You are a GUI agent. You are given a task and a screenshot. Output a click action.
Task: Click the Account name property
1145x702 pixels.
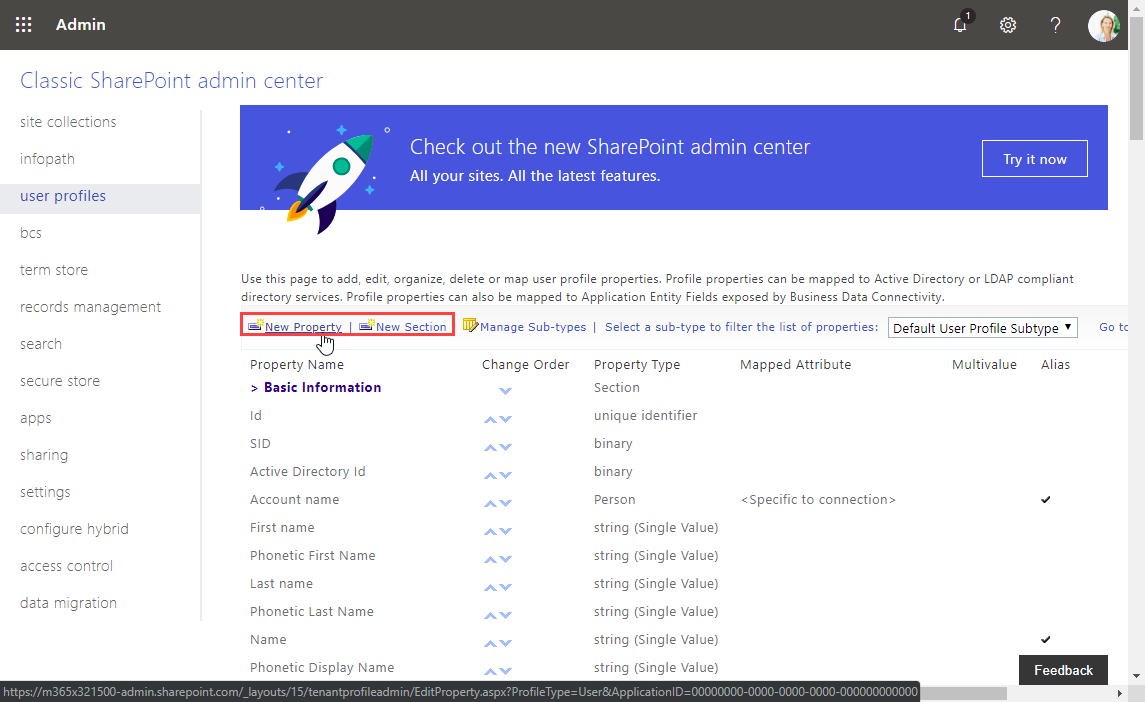coord(294,500)
